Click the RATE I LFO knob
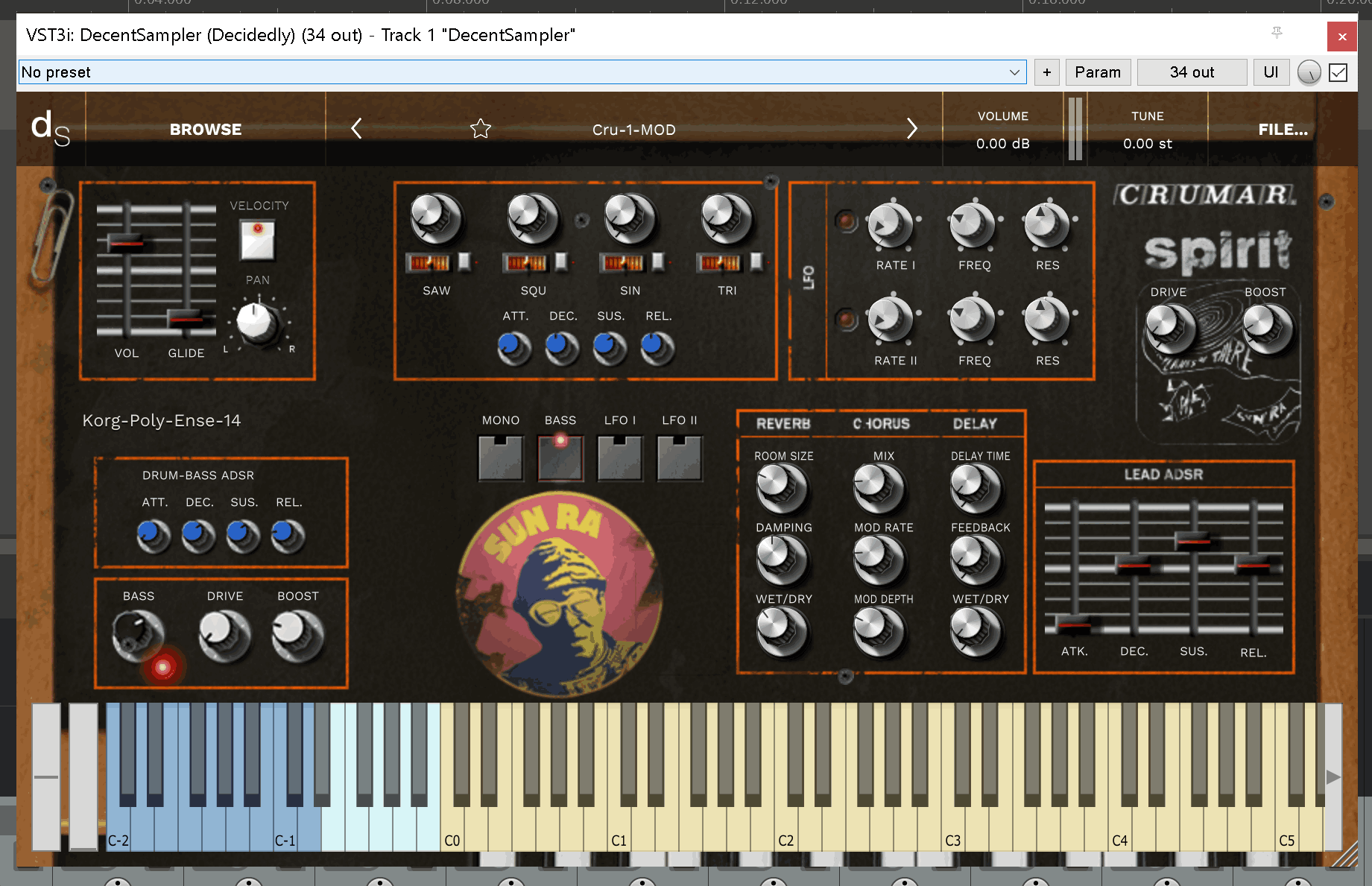Image resolution: width=1372 pixels, height=886 pixels. [891, 225]
